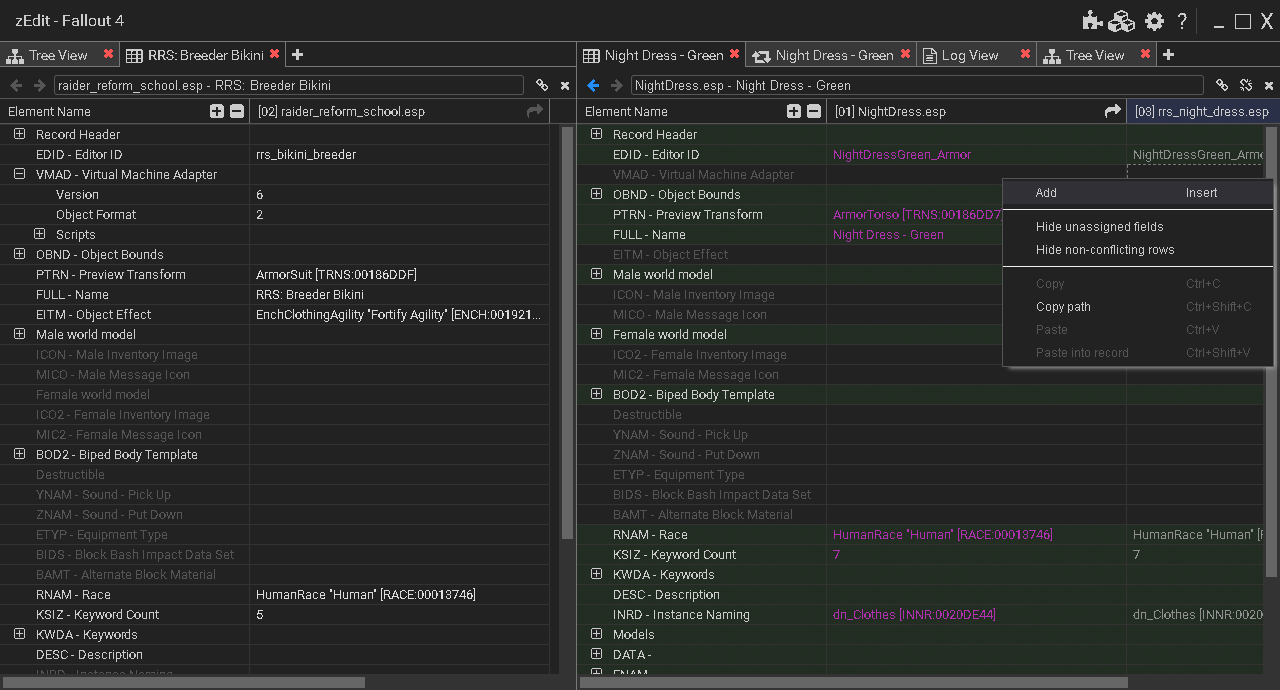Screen dimensions: 1280x690
Task: Select Hide non-conflicting rows
Action: (x=1138, y=250)
